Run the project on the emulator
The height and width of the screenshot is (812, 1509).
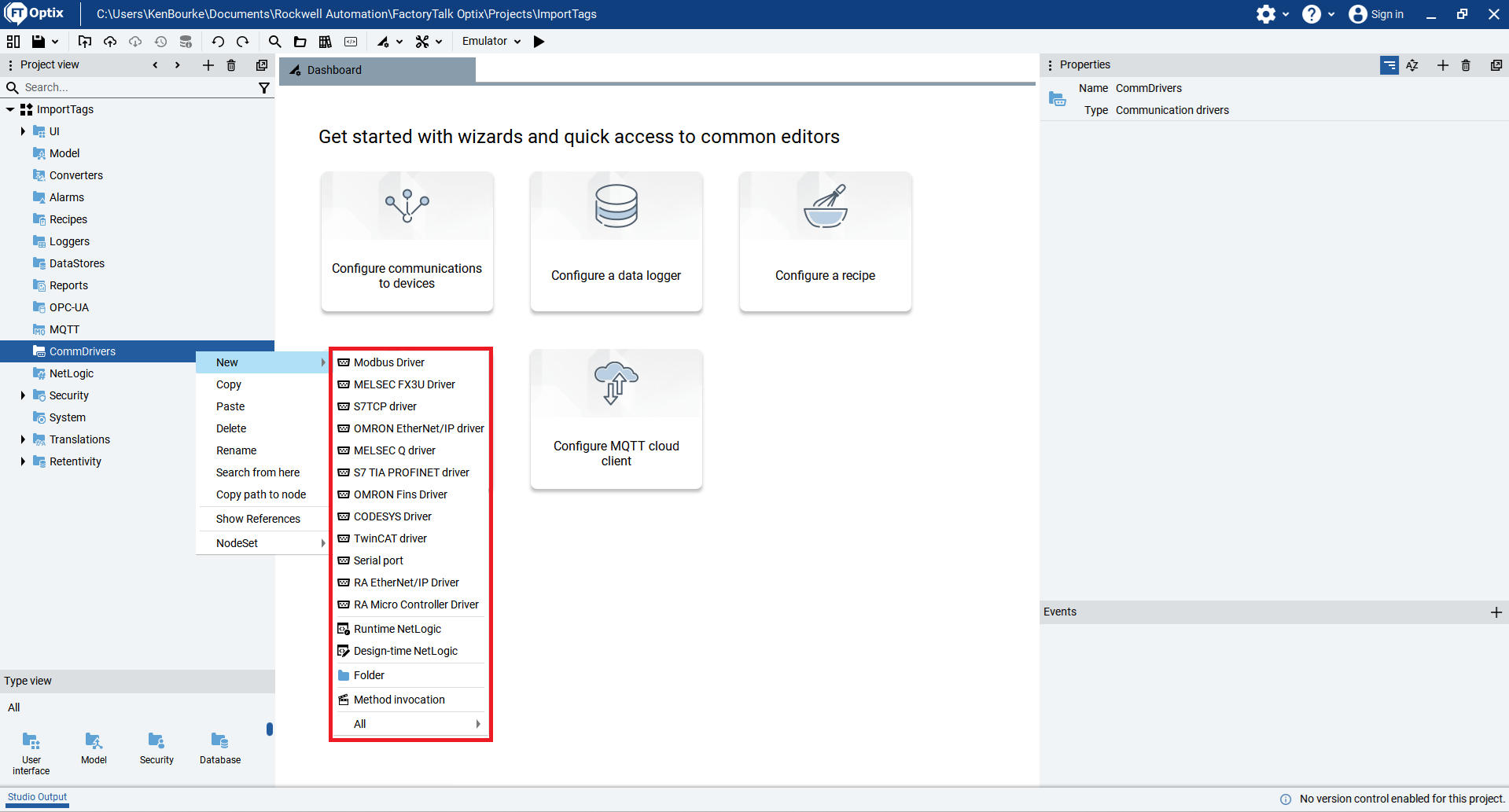point(539,42)
